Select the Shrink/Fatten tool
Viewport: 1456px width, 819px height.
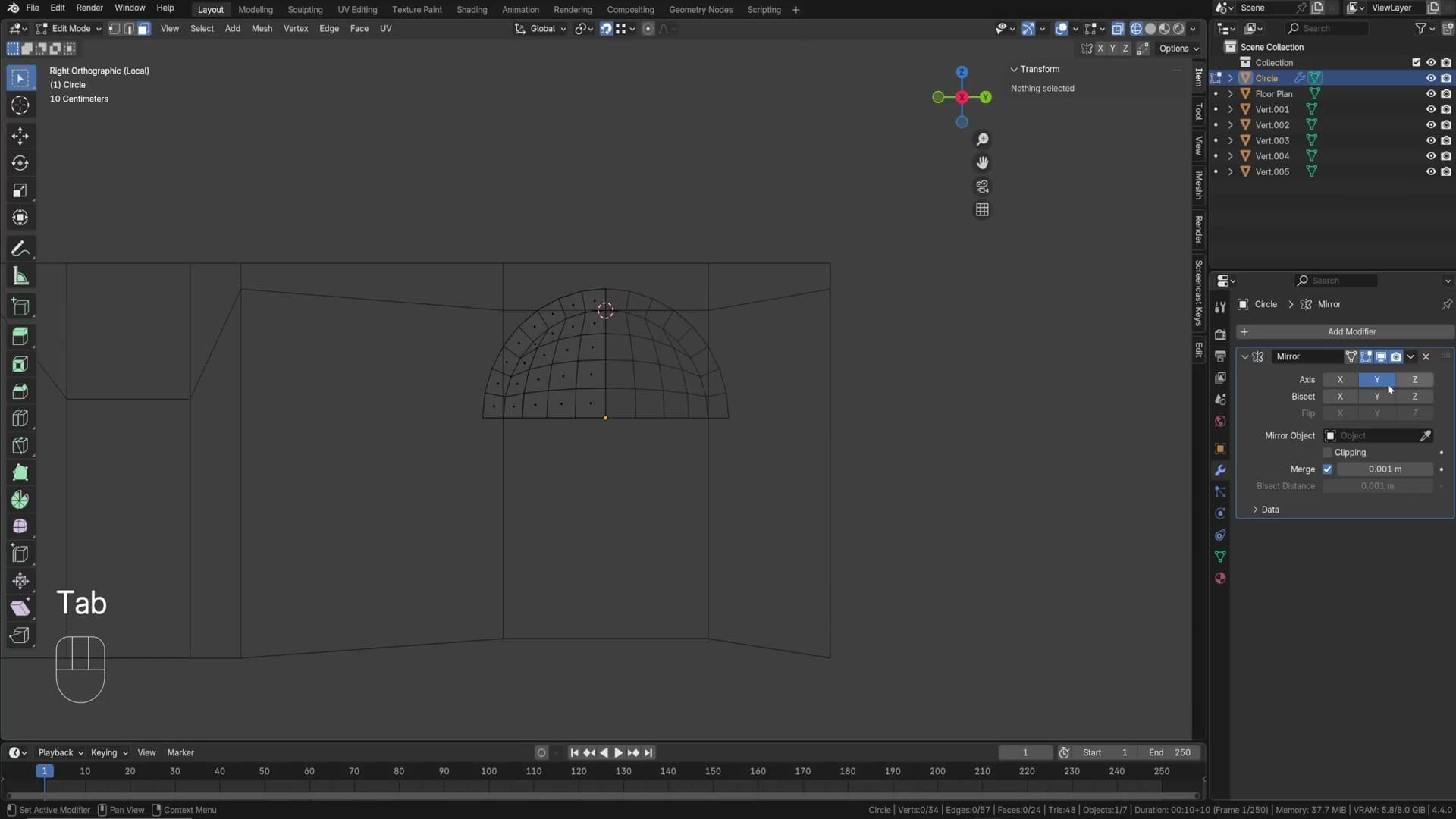click(x=20, y=582)
